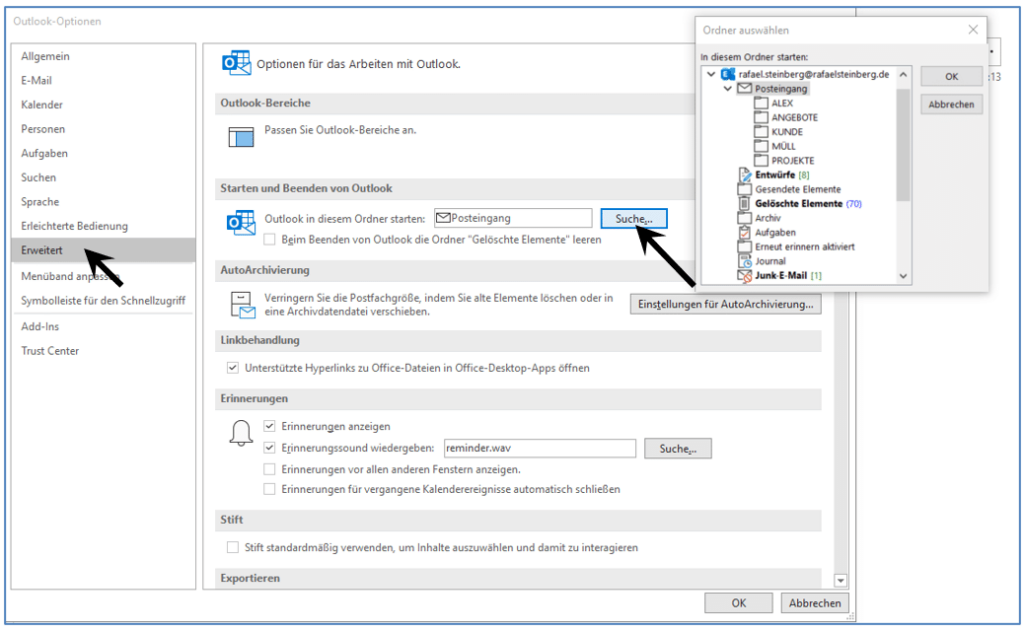
Task: Toggle Erinnerungssound wiedergeben checkbox
Action: coord(269,448)
